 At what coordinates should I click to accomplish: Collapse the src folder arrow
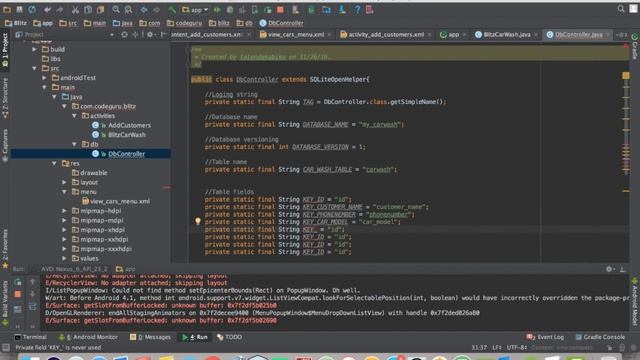point(35,68)
